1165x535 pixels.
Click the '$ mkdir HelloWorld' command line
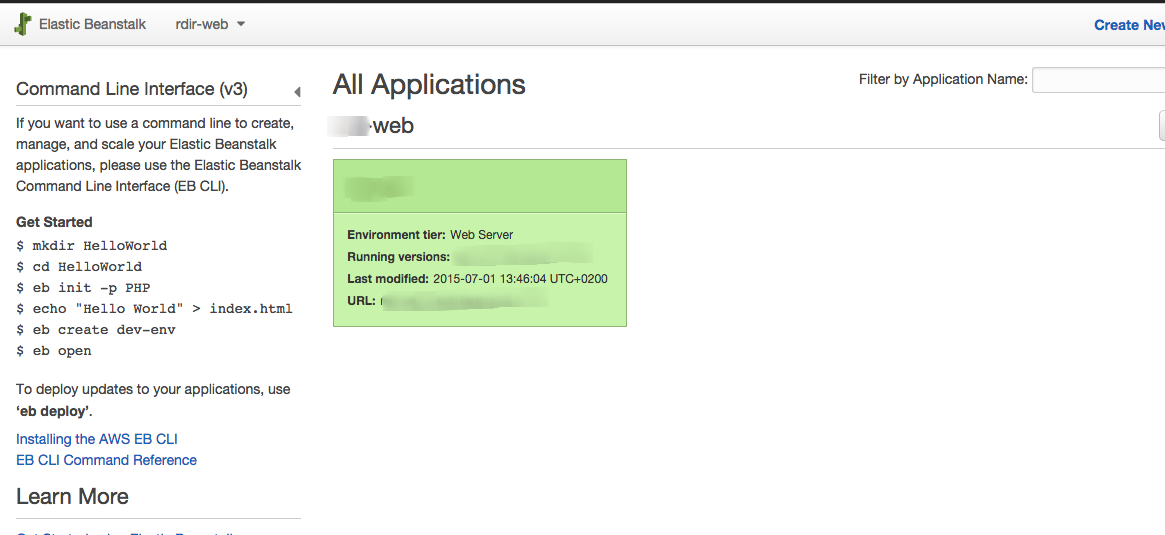click(x=91, y=245)
